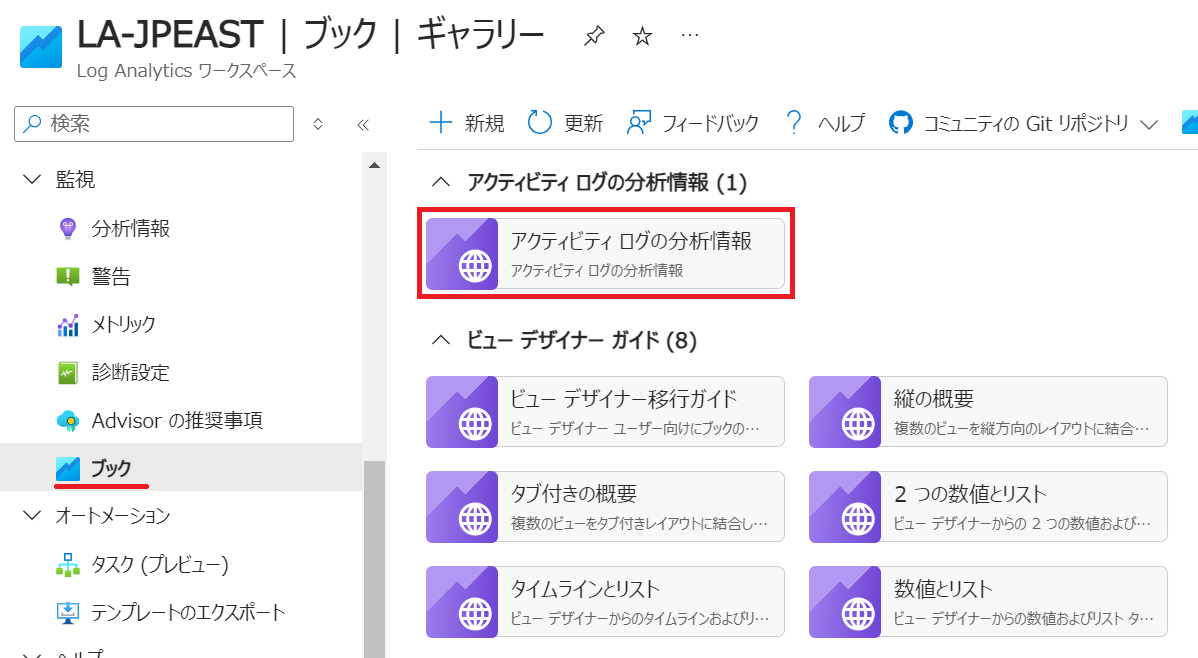Click the green 警告 alert icon

coord(68,276)
